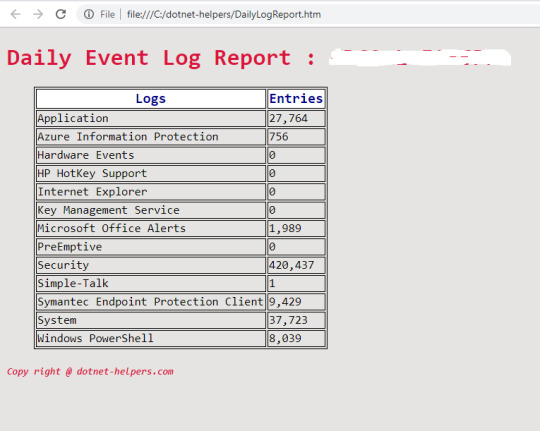Viewport: 540px width, 431px height.
Task: Click the Entries column header
Action: (x=296, y=99)
